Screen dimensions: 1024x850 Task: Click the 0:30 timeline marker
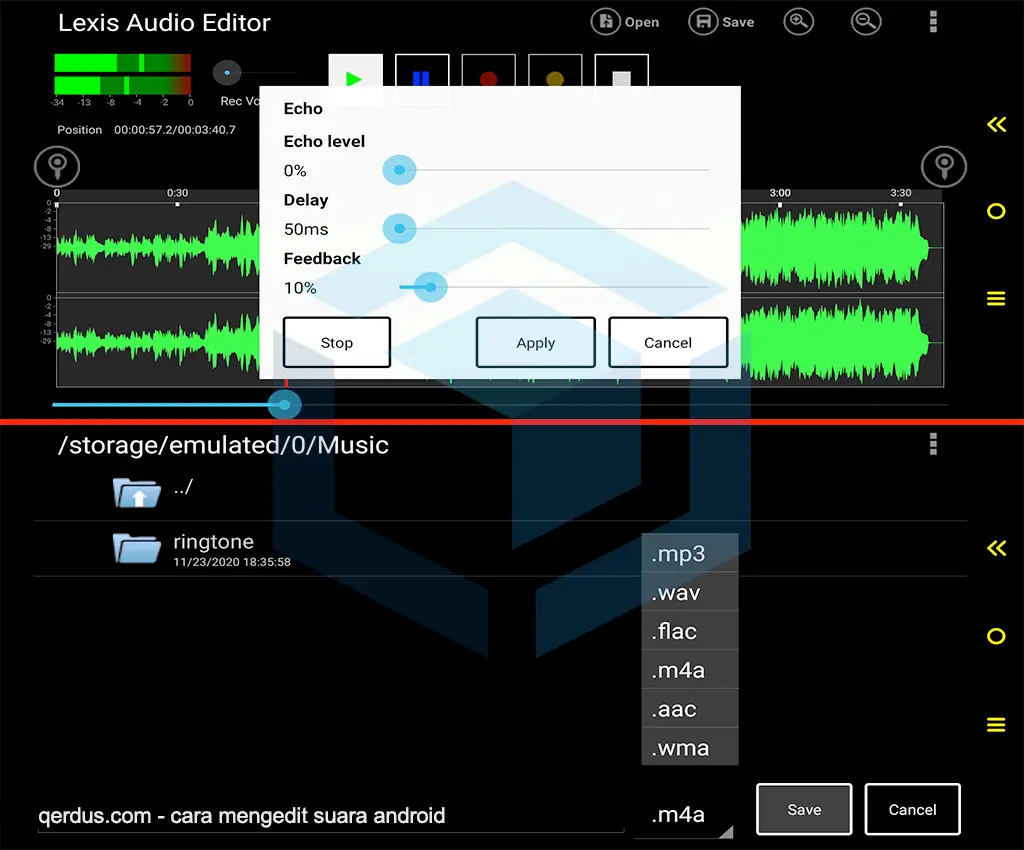tap(177, 193)
